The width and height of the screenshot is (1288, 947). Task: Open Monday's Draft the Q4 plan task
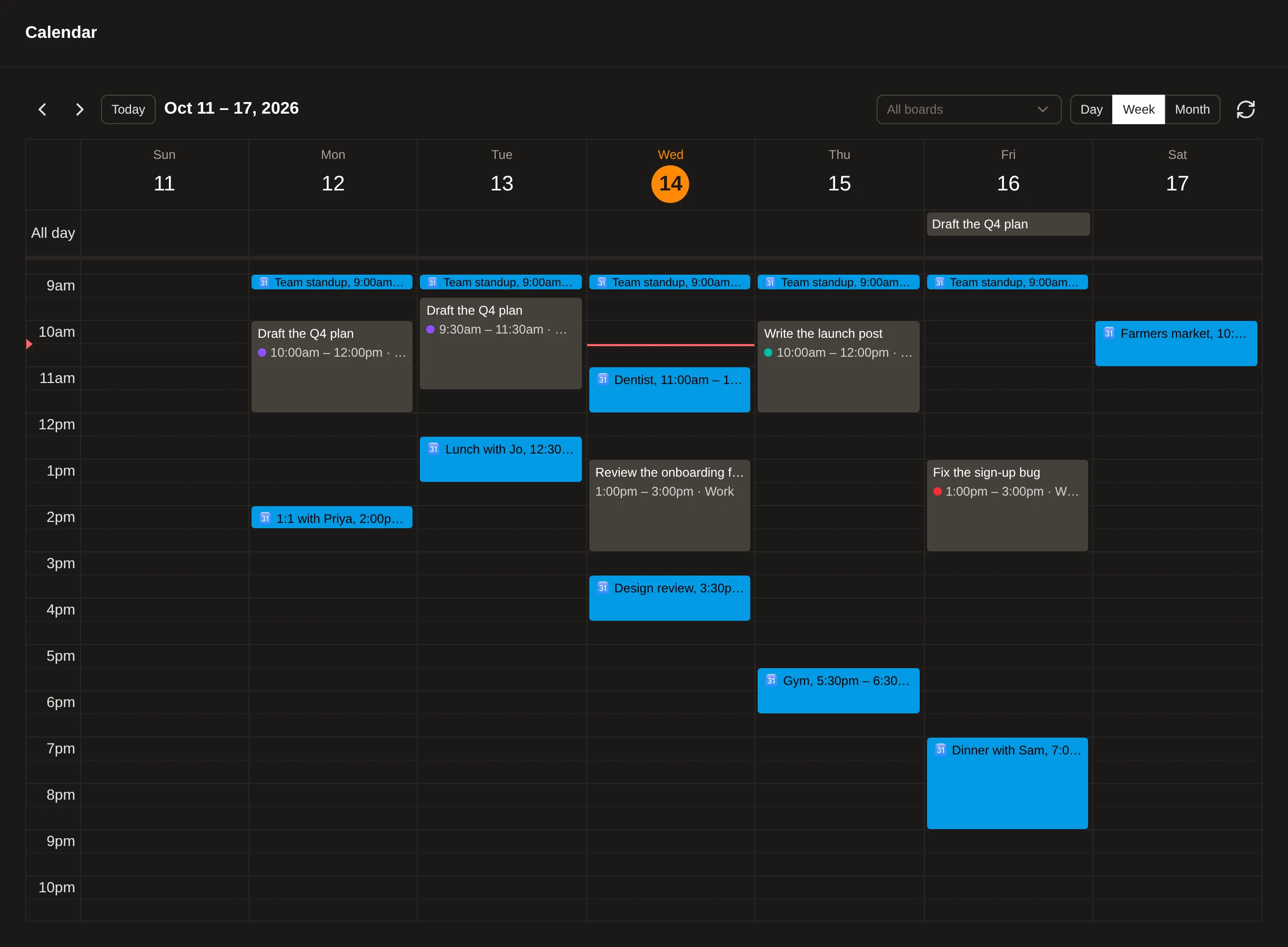point(332,366)
